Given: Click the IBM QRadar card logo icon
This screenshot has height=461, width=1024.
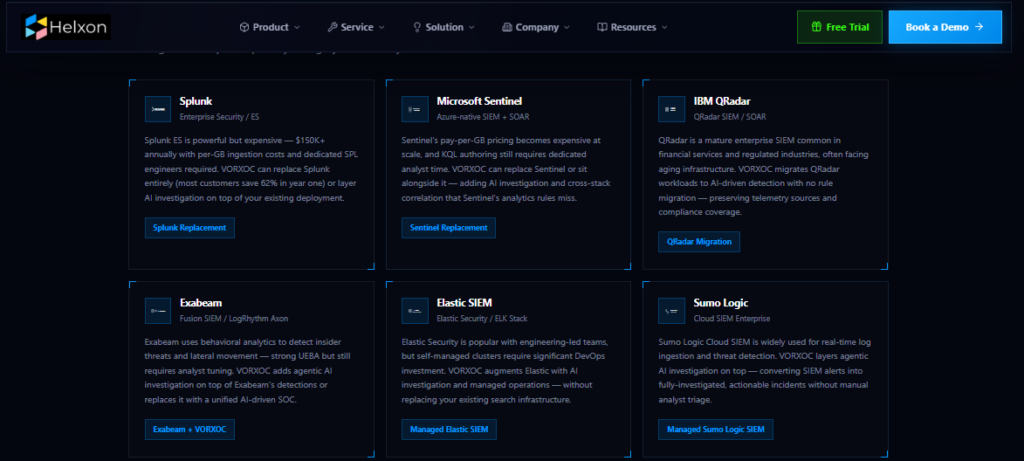Looking at the screenshot, I should coord(671,109).
